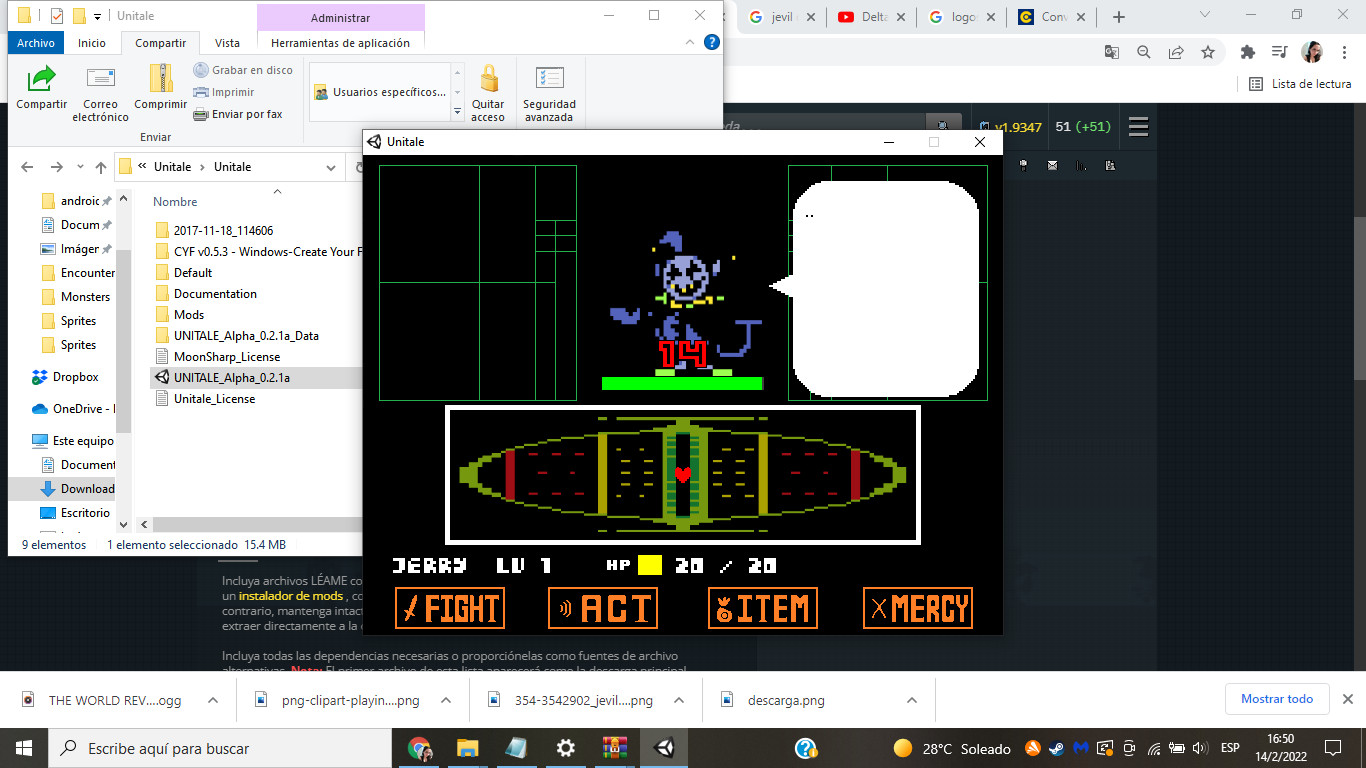Screen dimensions: 1366x768
Task: Click the Compartir share icon in ribbon
Action: pos(41,87)
